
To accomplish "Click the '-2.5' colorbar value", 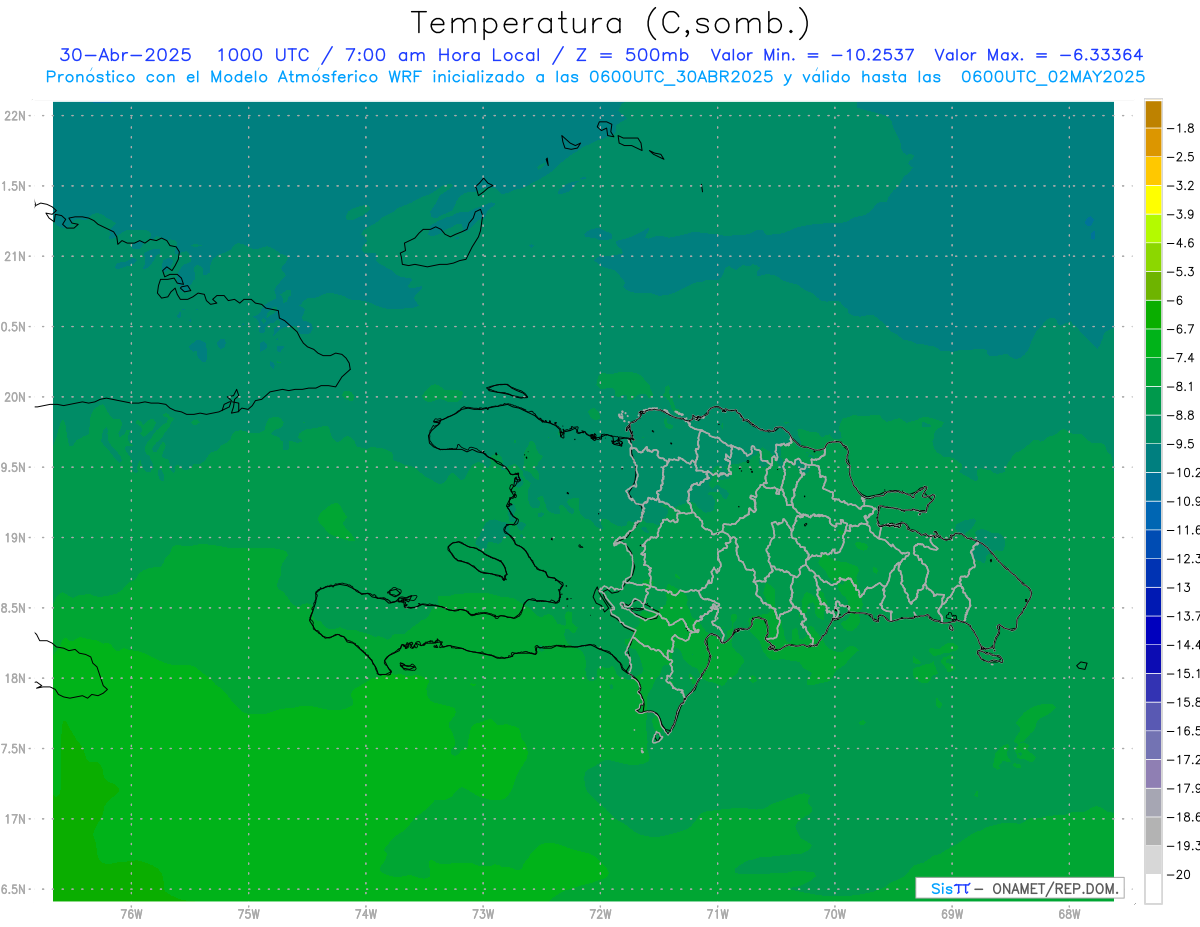I will point(1182,157).
